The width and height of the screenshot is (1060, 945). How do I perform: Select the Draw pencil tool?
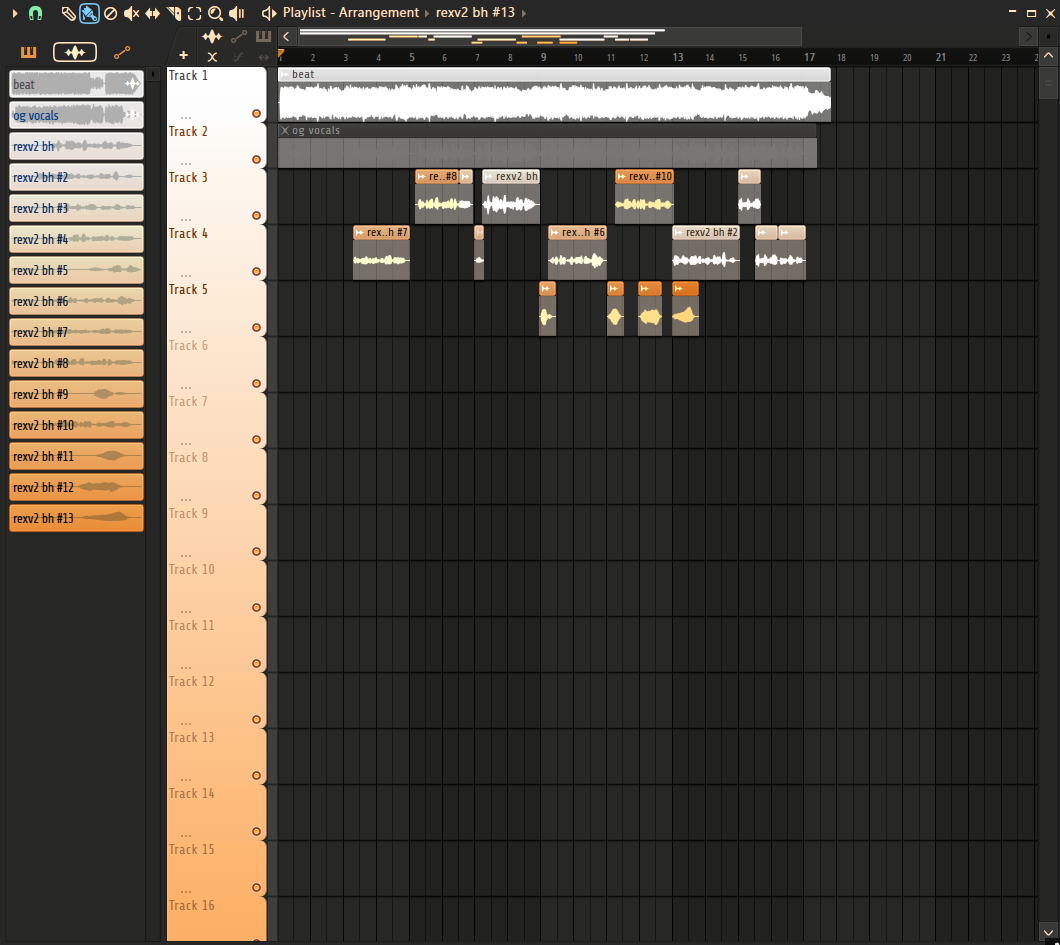(x=68, y=13)
